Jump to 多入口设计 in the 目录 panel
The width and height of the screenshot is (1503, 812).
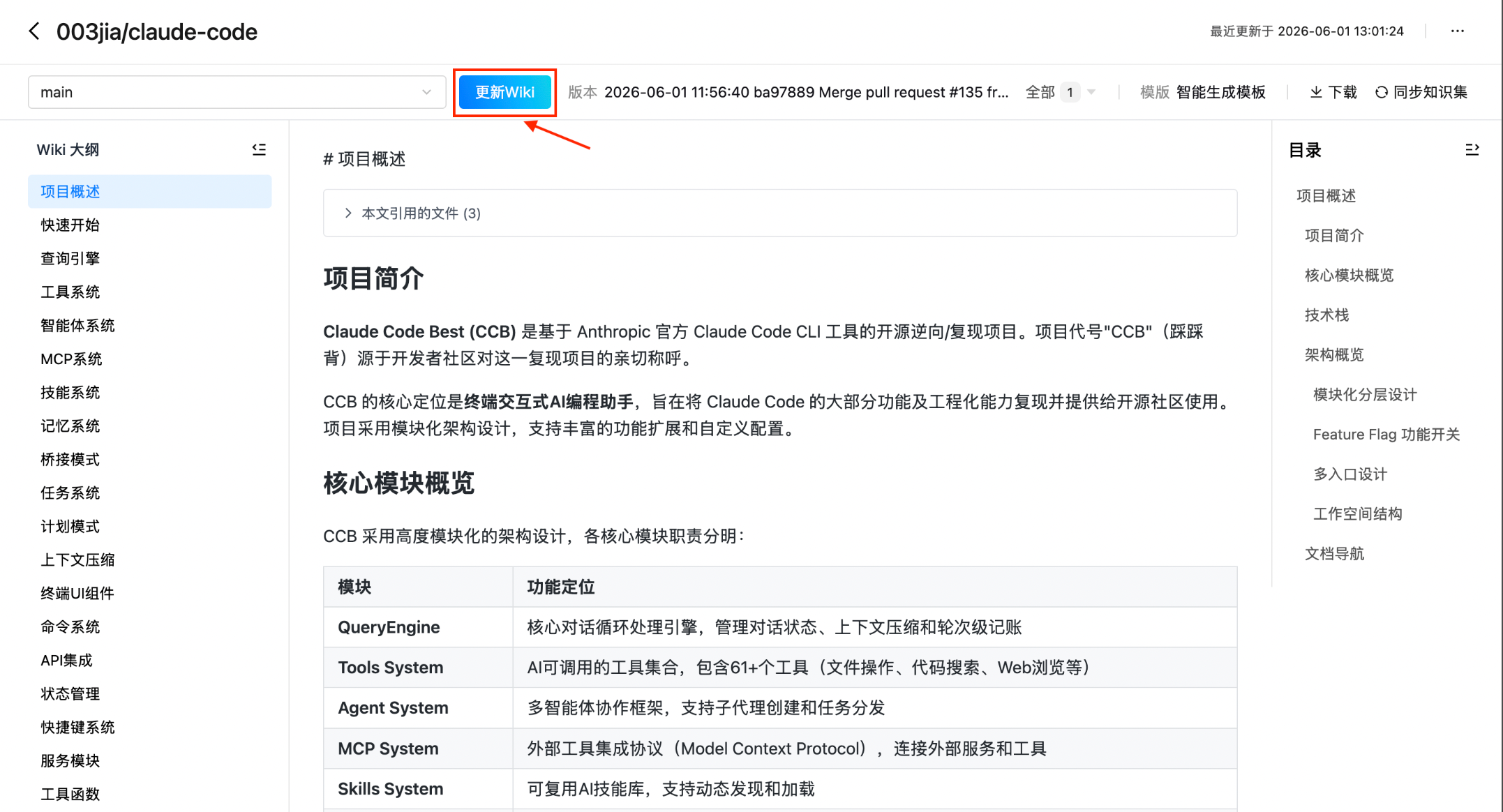[x=1350, y=474]
